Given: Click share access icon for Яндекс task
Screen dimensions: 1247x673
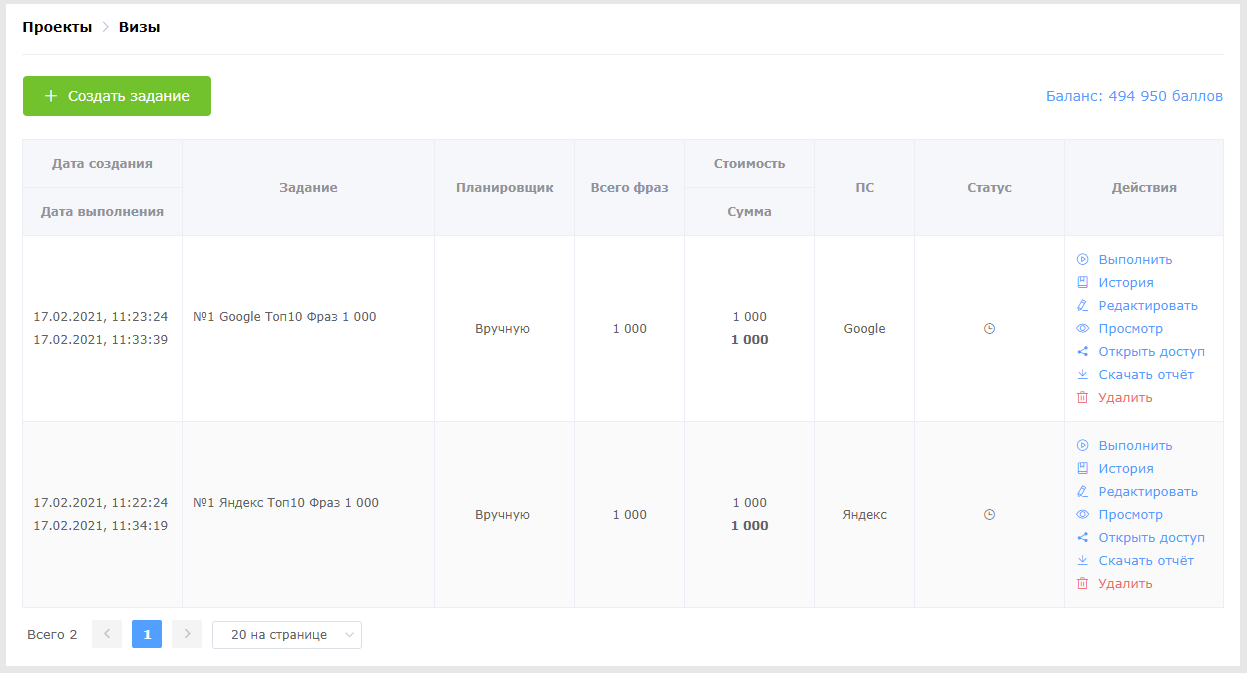Looking at the screenshot, I should (x=1082, y=537).
